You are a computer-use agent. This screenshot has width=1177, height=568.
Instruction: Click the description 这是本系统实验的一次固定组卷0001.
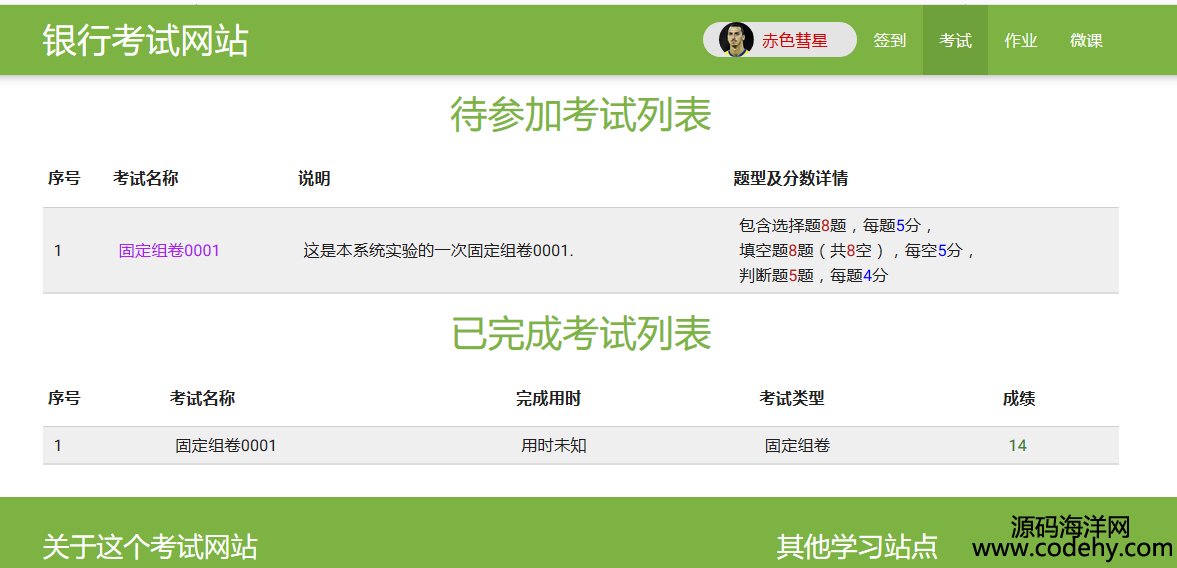(438, 251)
